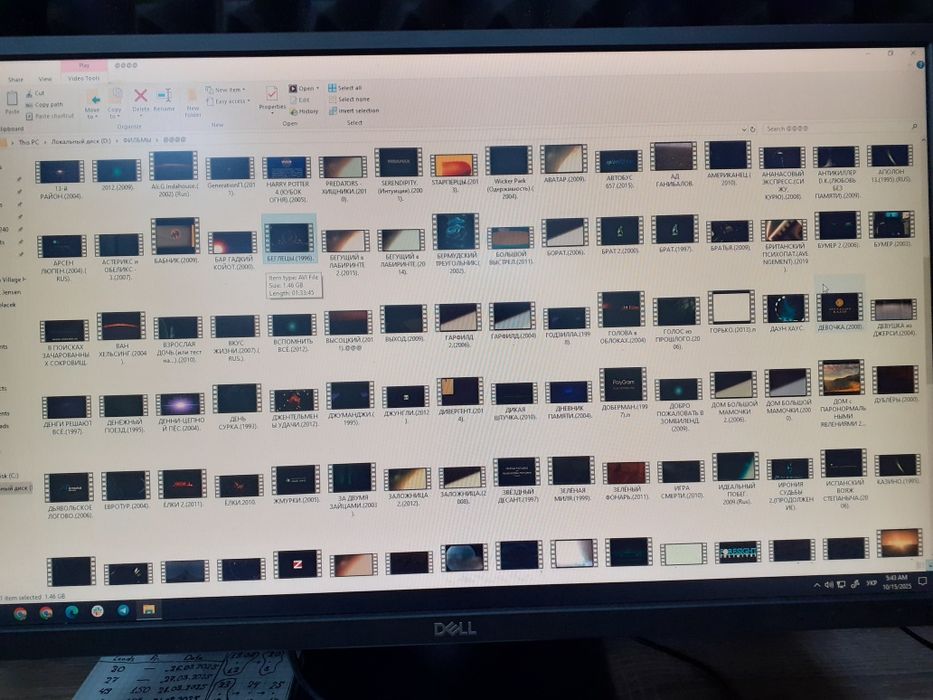Open the address bar history dropdown arrow
Viewport: 933px width, 700px height.
click(744, 129)
